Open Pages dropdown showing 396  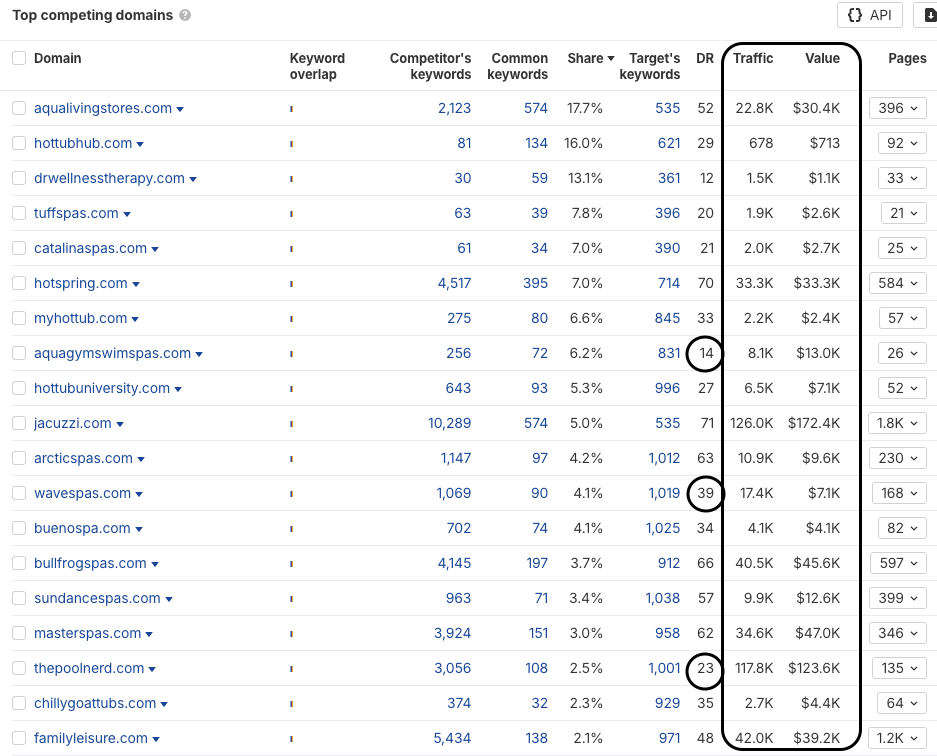(898, 108)
